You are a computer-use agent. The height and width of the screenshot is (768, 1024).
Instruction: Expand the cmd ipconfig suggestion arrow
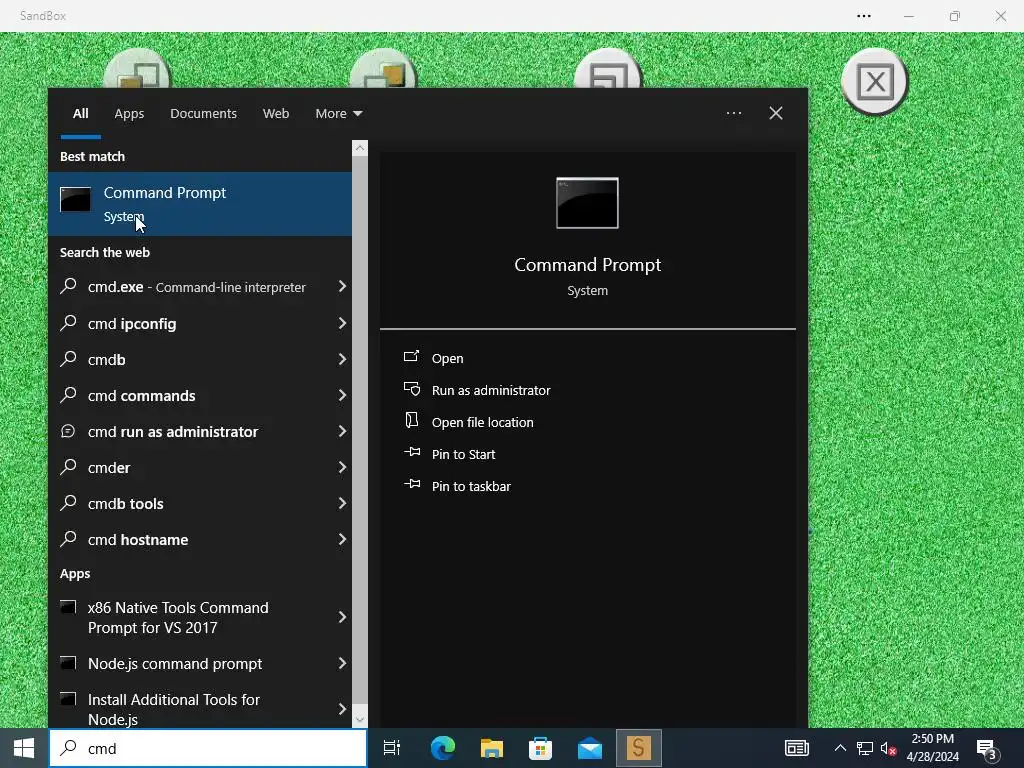click(x=342, y=323)
